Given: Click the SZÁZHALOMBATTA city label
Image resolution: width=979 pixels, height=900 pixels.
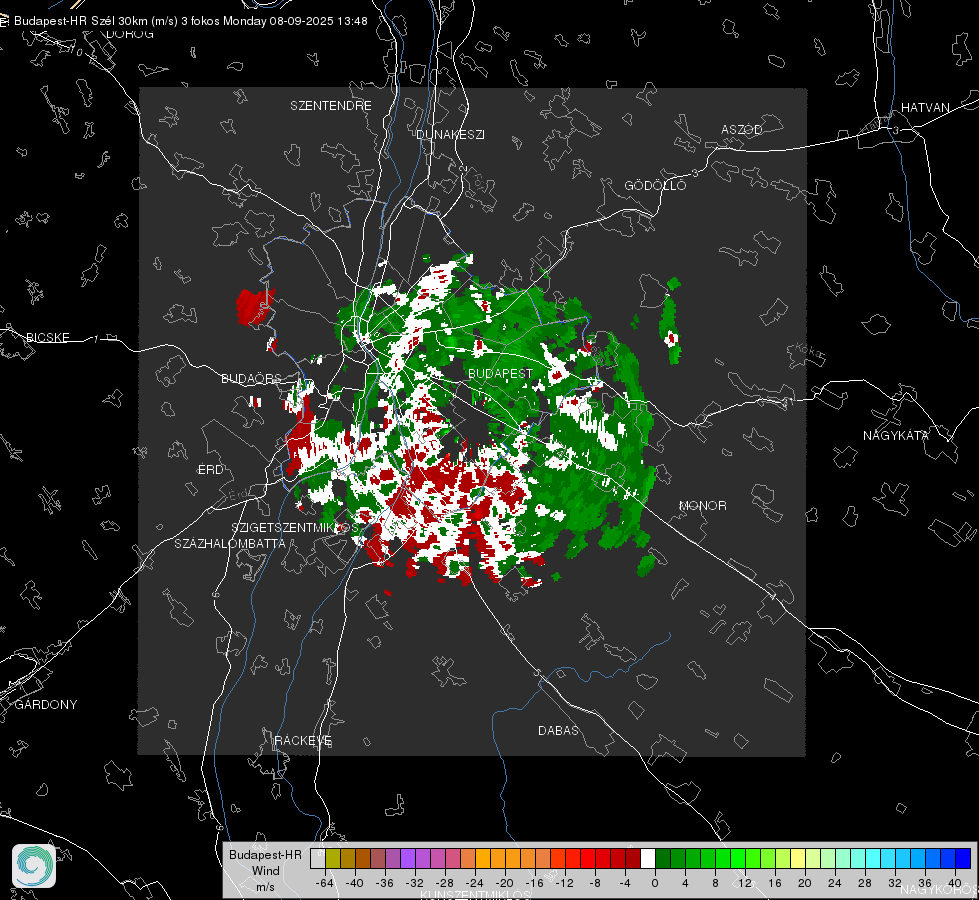Looking at the screenshot, I should click(x=230, y=543).
